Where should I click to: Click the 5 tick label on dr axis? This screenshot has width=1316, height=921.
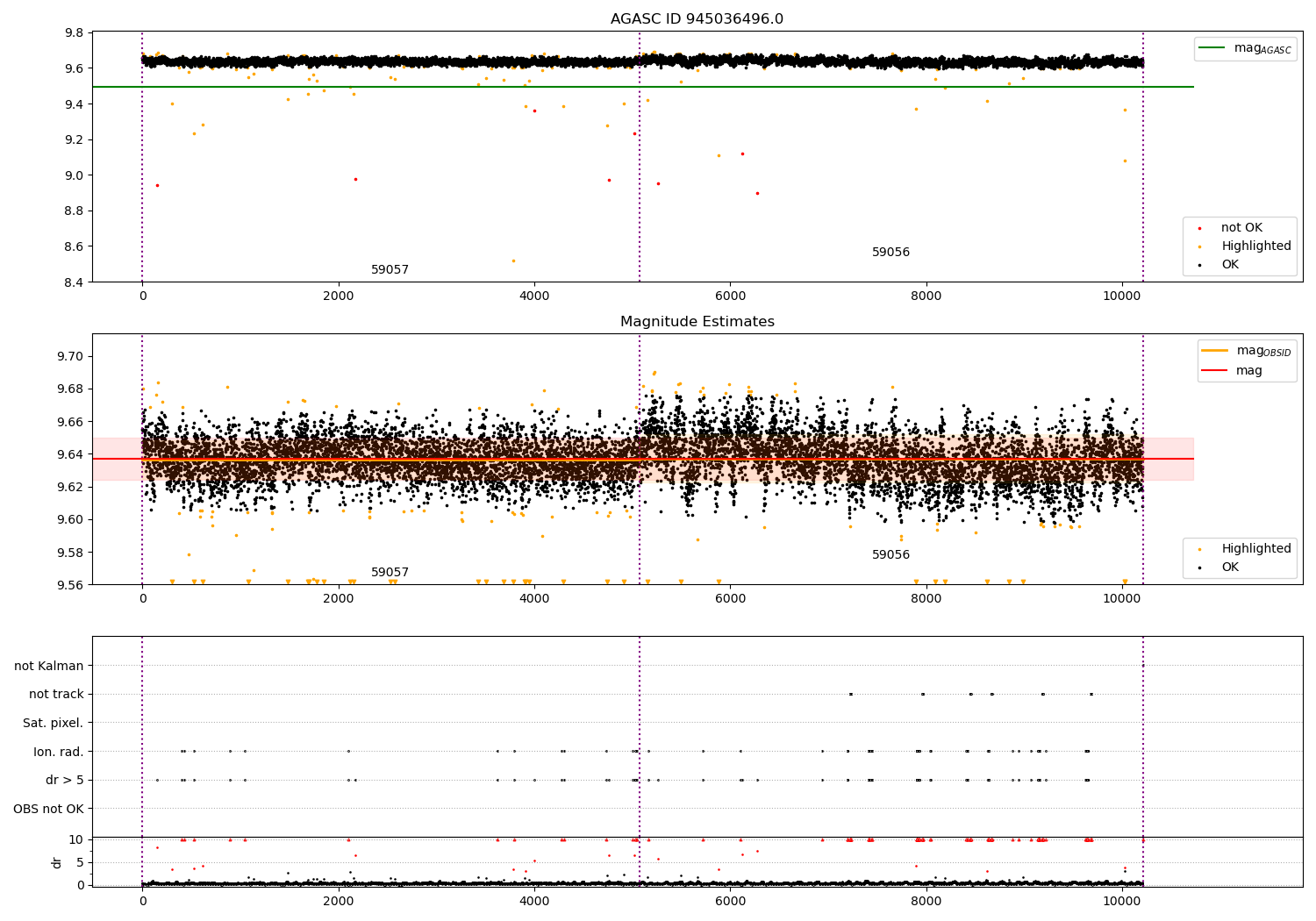(80, 862)
